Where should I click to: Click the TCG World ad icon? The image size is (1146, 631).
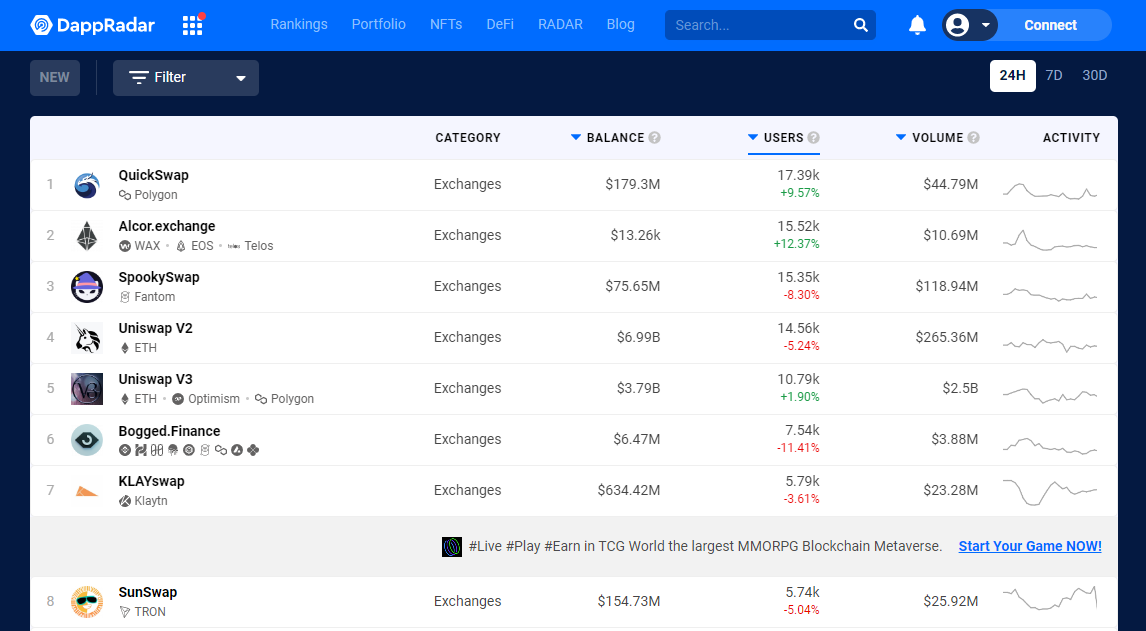click(452, 546)
